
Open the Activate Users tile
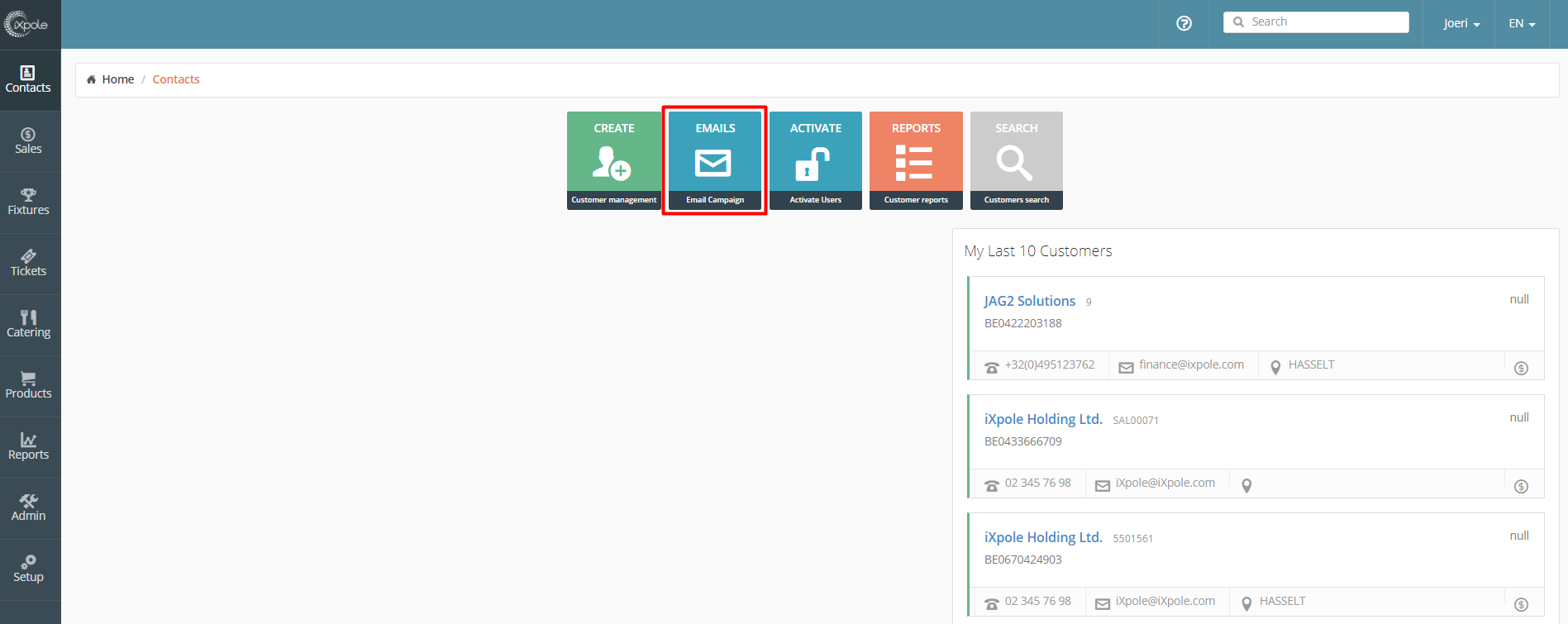(816, 160)
